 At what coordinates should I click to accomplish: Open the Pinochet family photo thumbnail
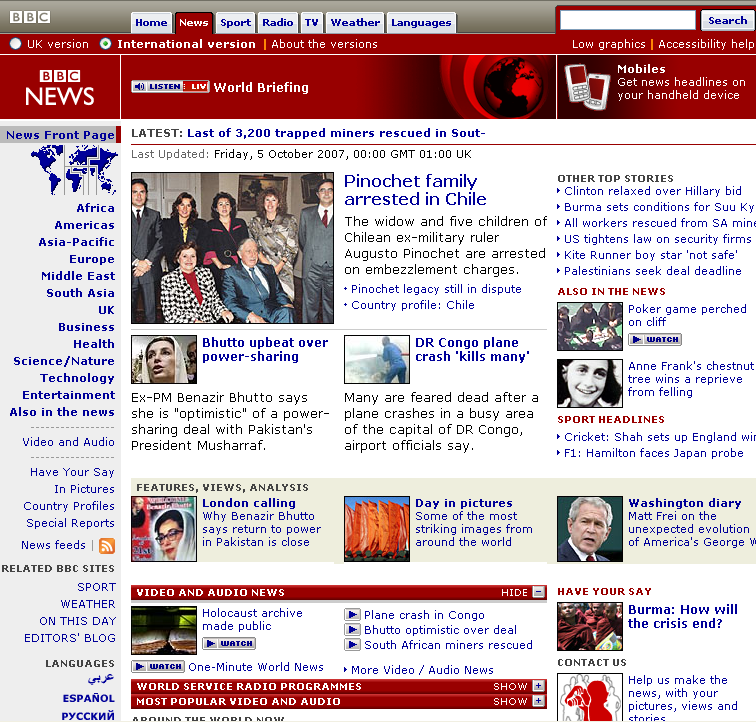tap(232, 247)
